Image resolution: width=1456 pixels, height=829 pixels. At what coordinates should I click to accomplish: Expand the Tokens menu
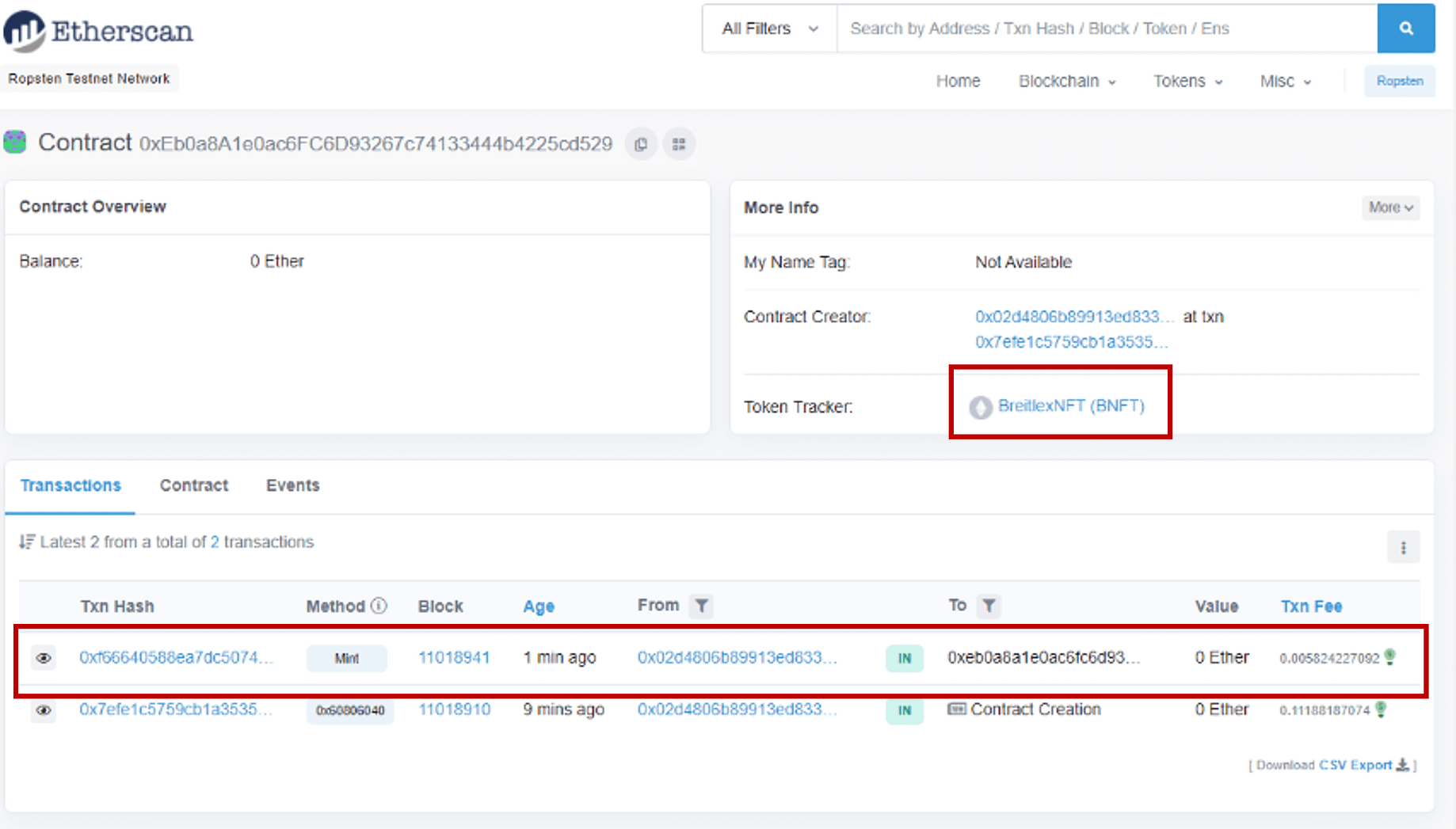pyautogui.click(x=1187, y=82)
